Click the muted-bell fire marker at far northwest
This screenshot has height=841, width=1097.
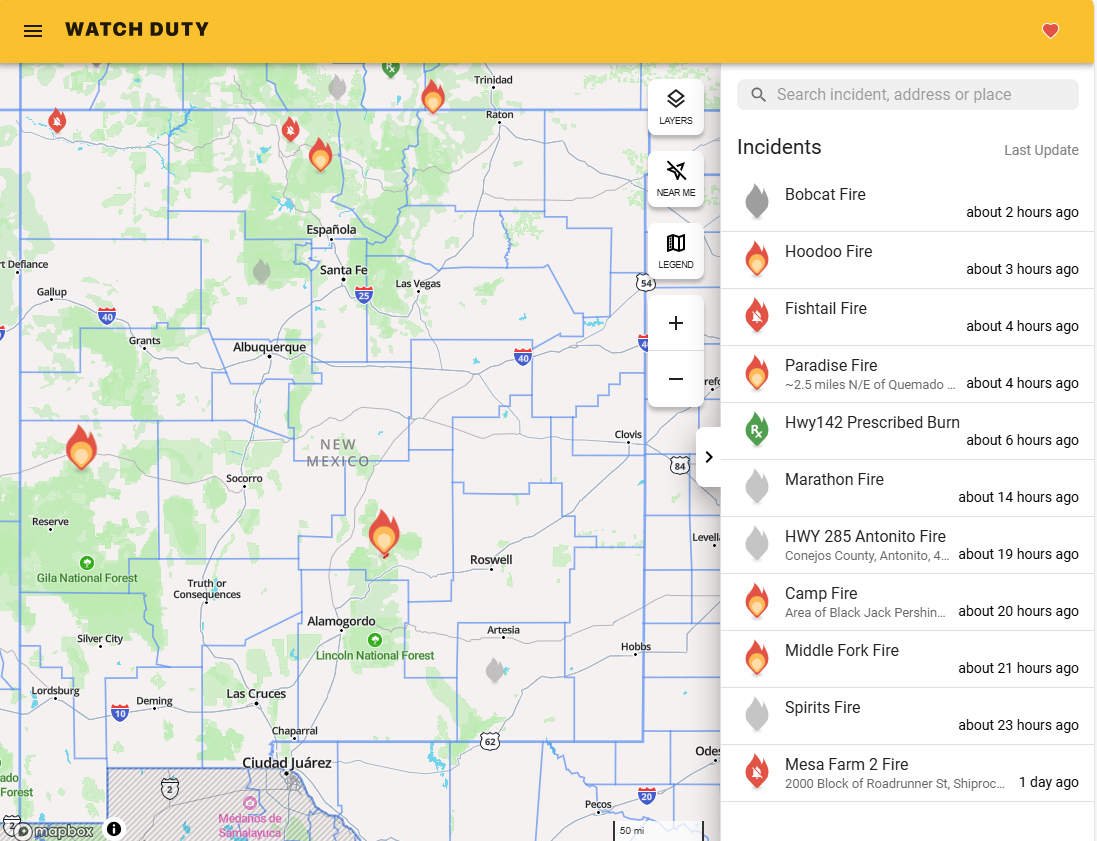[x=57, y=121]
